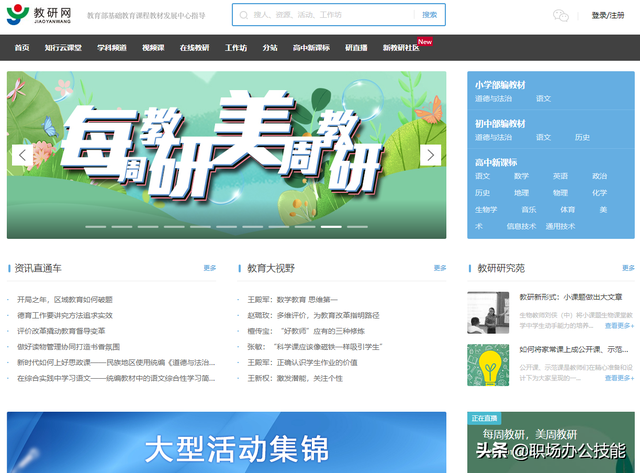This screenshot has height=473, width=640.
Task: Open 在线教研 menu item
Action: pos(195,48)
